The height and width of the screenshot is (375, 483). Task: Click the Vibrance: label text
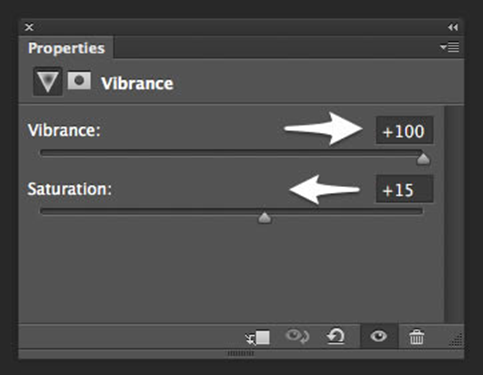64,130
